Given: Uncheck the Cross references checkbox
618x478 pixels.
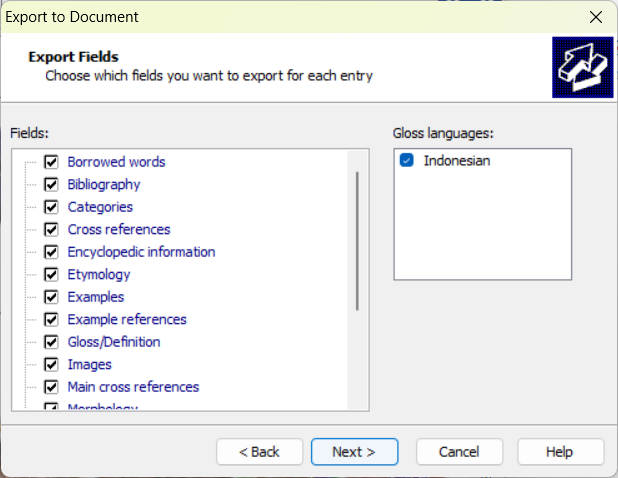Looking at the screenshot, I should tap(52, 229).
